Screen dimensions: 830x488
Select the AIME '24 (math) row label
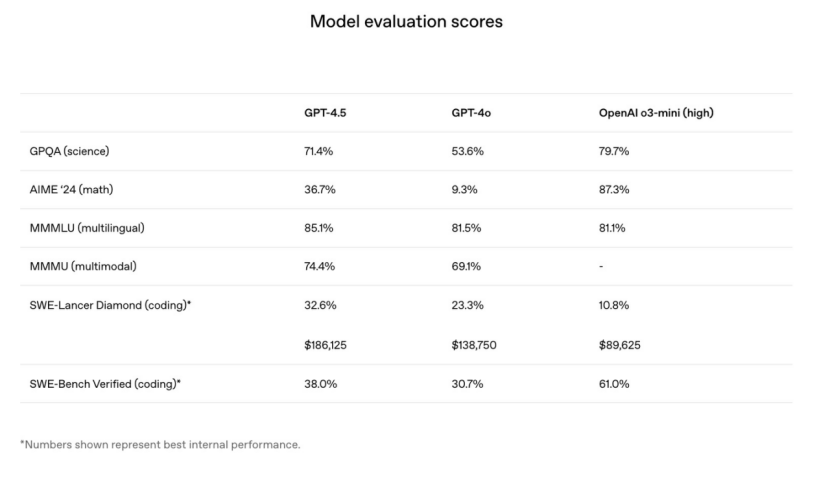point(73,190)
